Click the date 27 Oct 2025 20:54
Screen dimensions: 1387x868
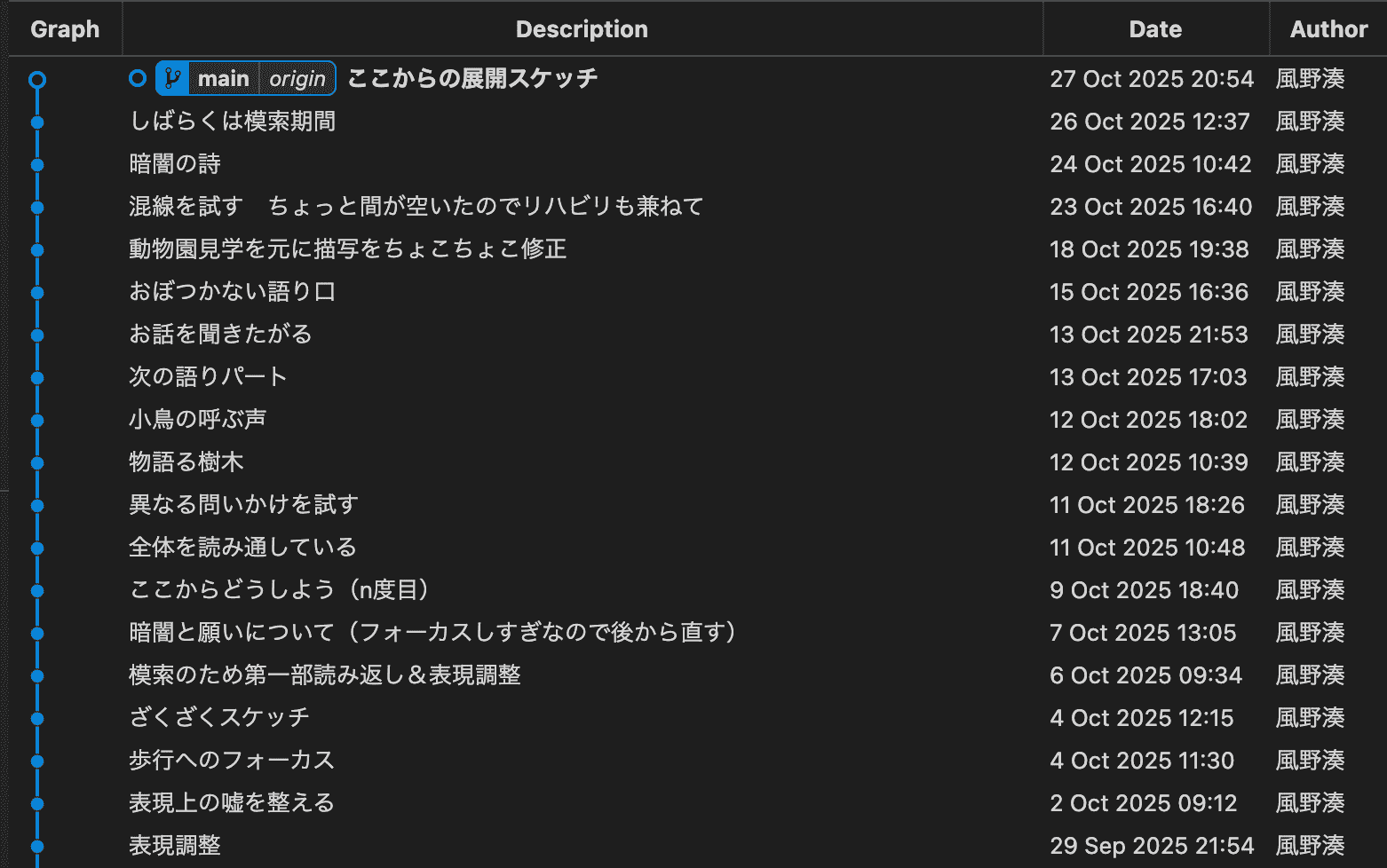tap(1152, 78)
